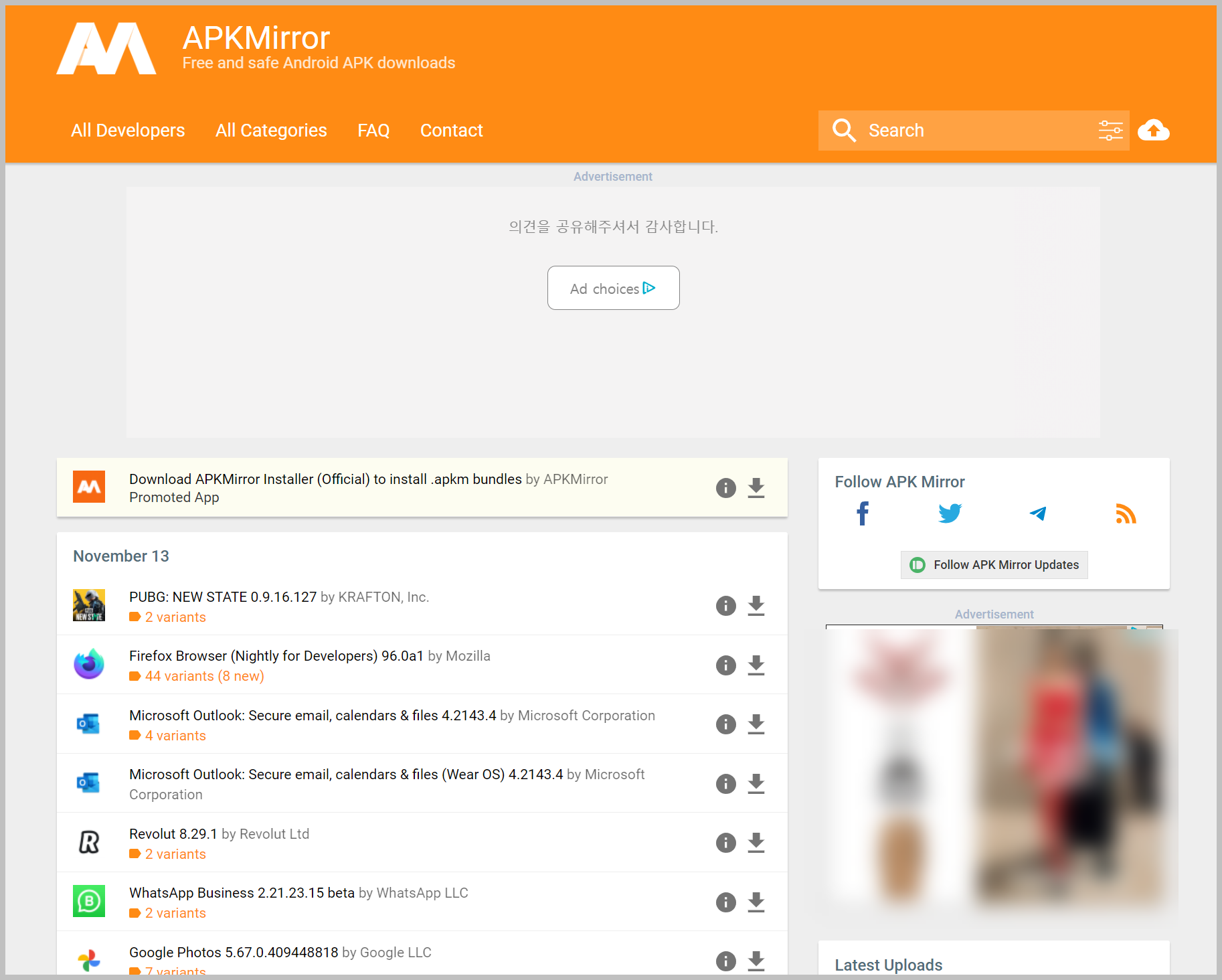Click the search magnifier icon
Screen dimensions: 1222x980
844,131
